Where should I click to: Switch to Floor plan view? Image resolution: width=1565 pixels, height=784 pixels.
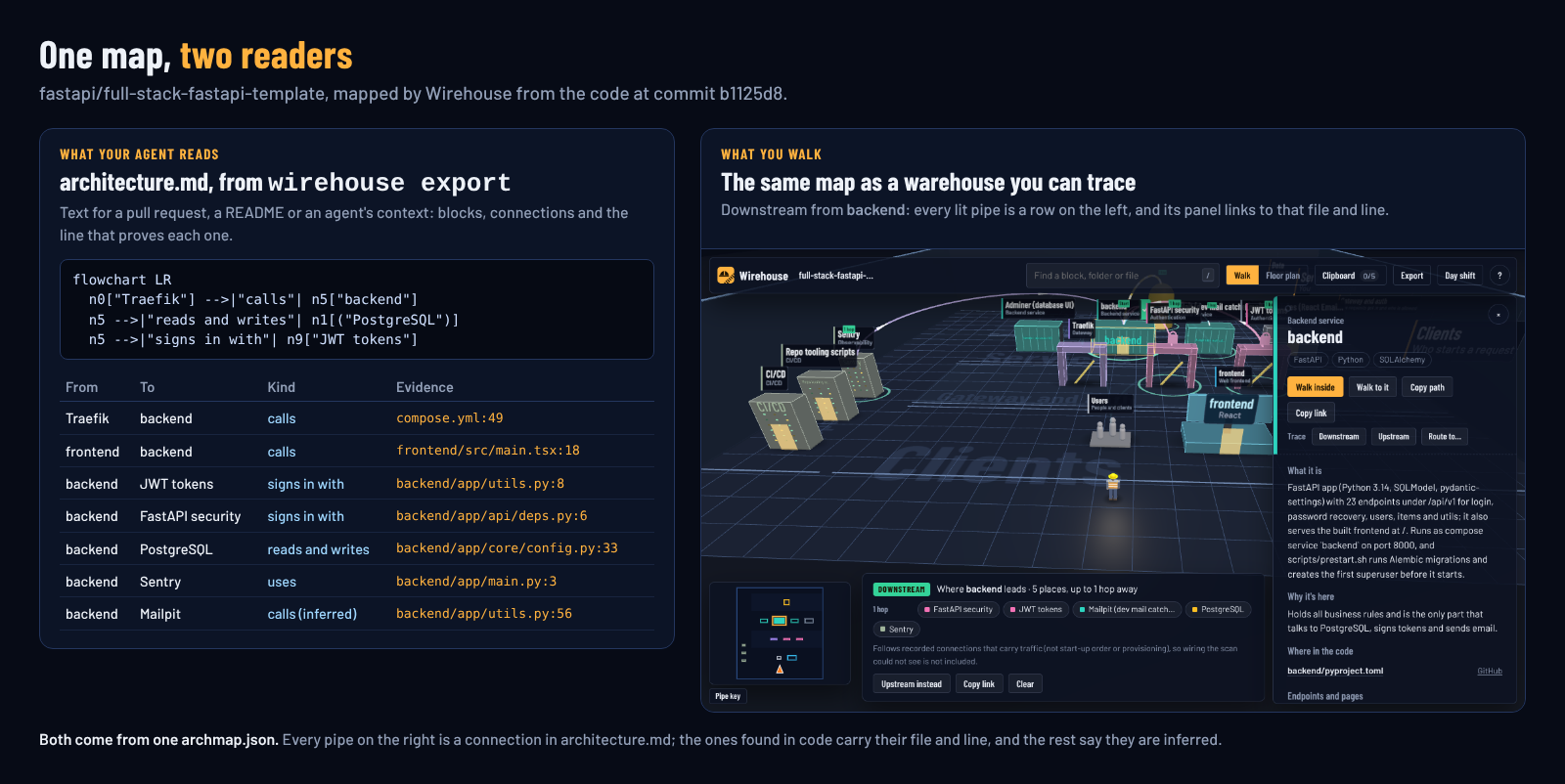click(1283, 276)
